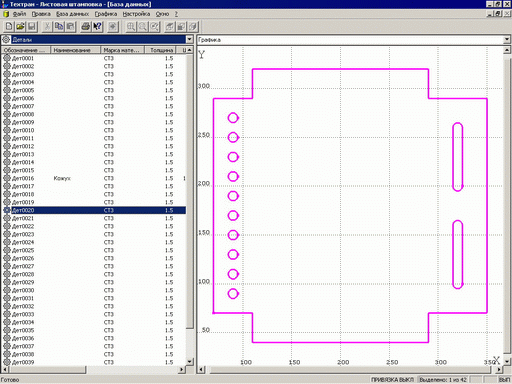Screen dimensions: 512x384
Task: Click the Cut scissors toolbar icon
Action: tap(48, 26)
